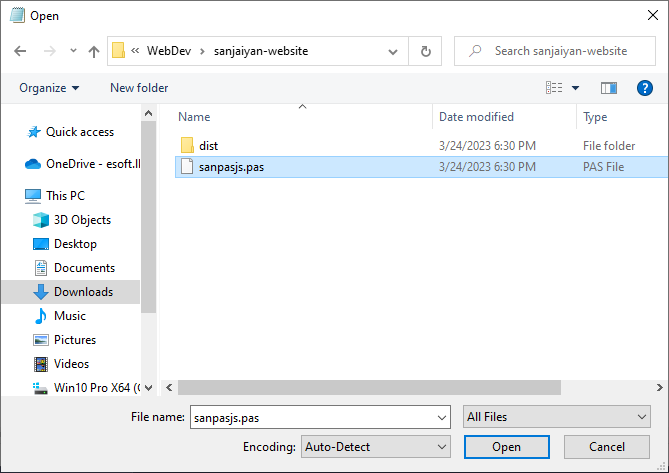Click New folder in the toolbar
The width and height of the screenshot is (669, 473).
pyautogui.click(x=139, y=88)
